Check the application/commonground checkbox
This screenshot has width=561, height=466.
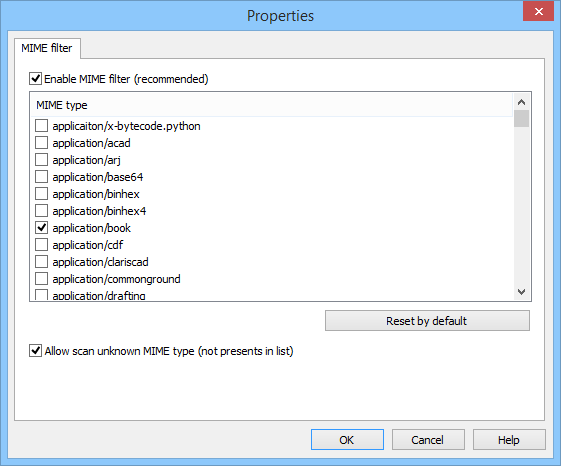[42, 279]
